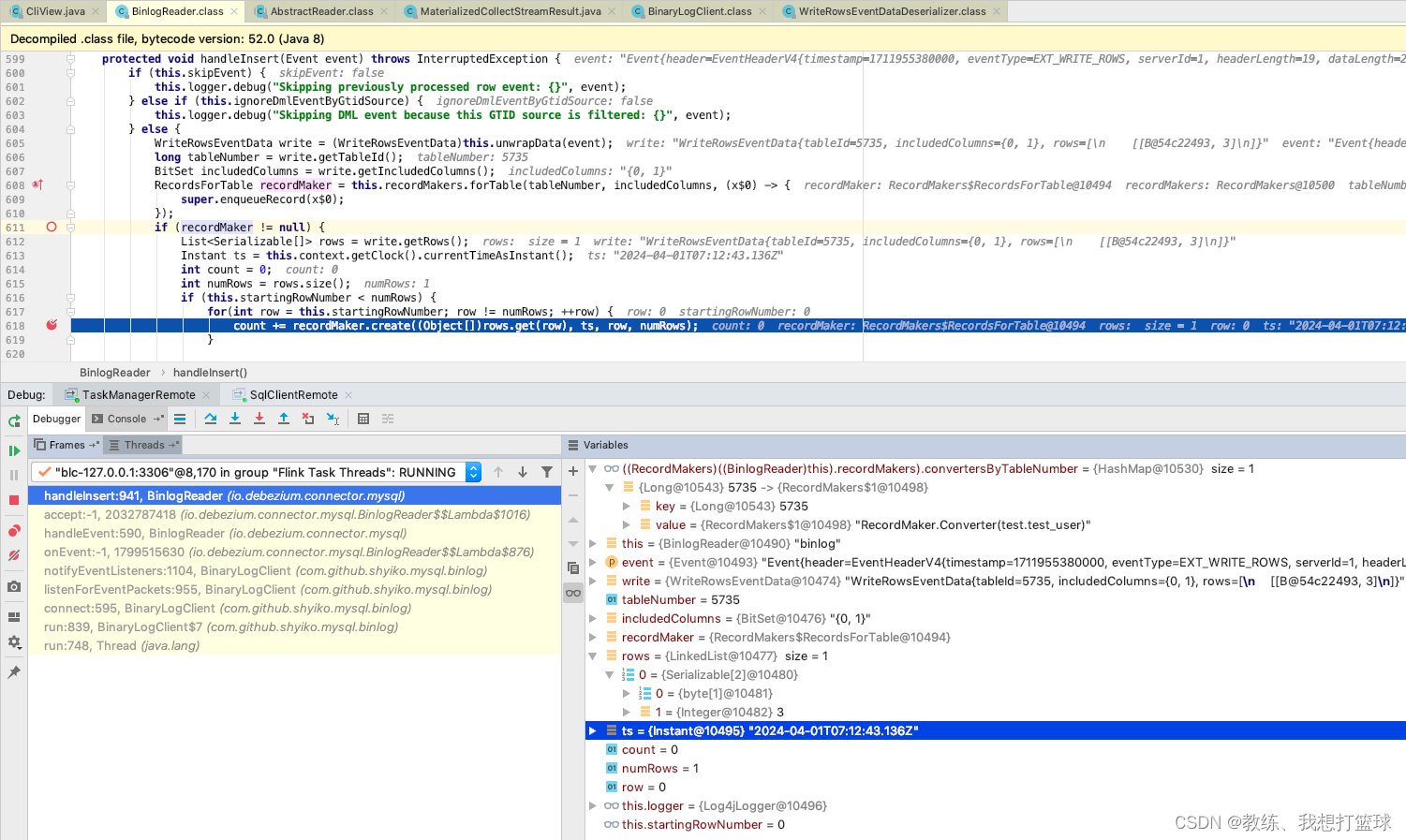Expand the this.logger node

[x=593, y=805]
